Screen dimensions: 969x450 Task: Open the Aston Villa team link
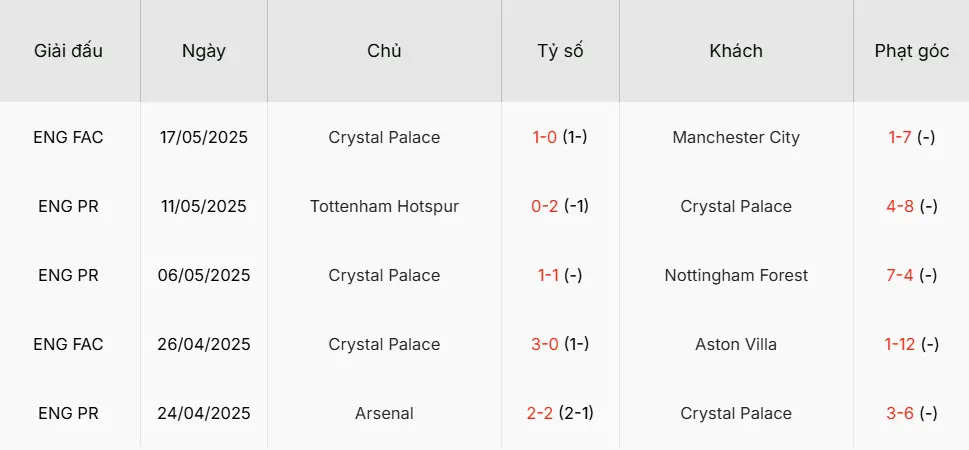[x=736, y=345]
